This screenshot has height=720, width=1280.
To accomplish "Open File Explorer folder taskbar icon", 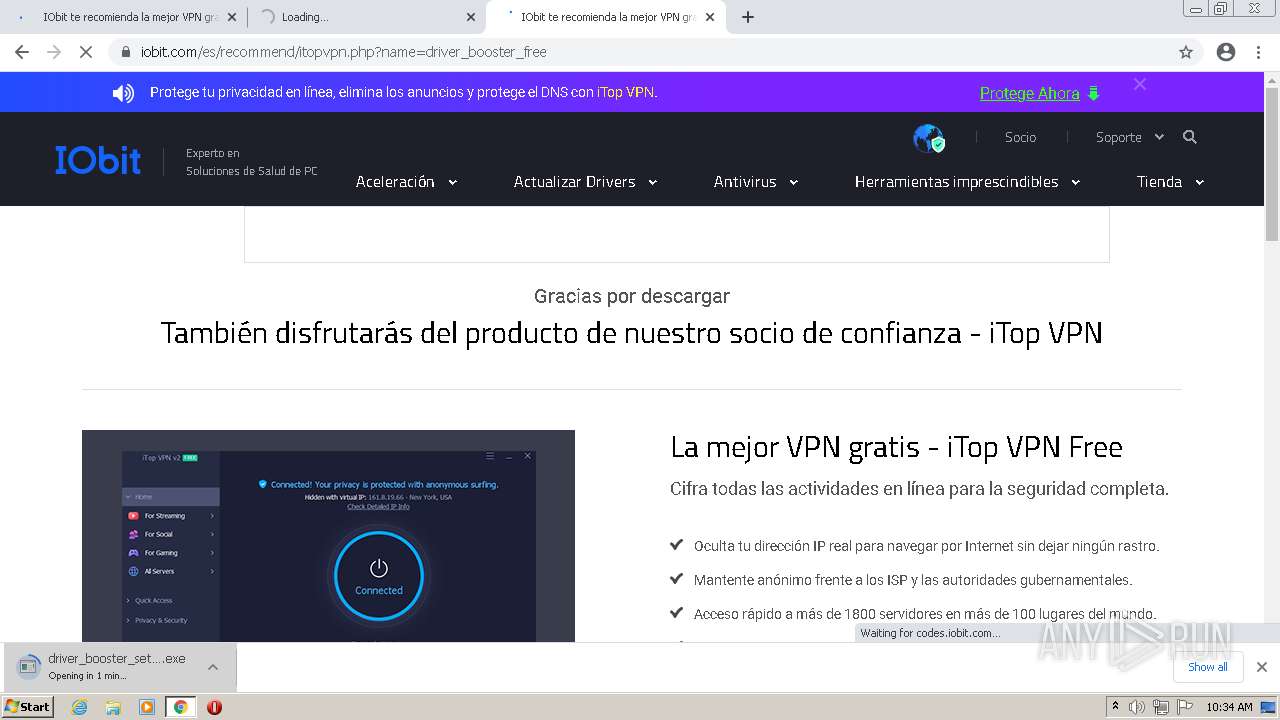I will (113, 707).
